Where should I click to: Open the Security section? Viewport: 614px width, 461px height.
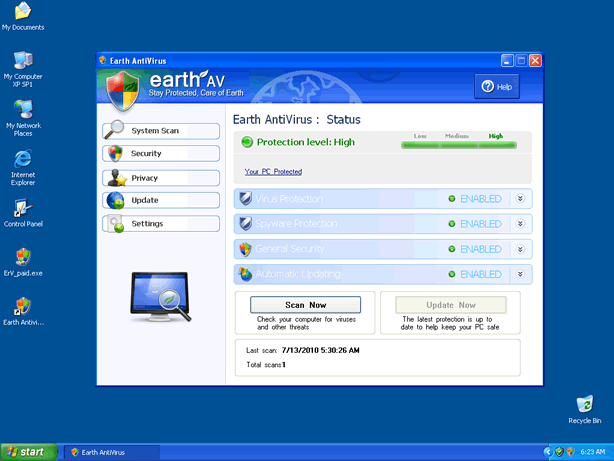click(161, 154)
